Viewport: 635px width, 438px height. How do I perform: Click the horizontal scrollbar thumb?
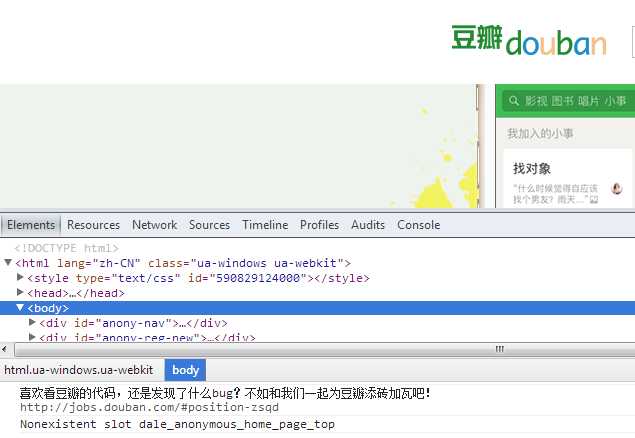coord(325,349)
